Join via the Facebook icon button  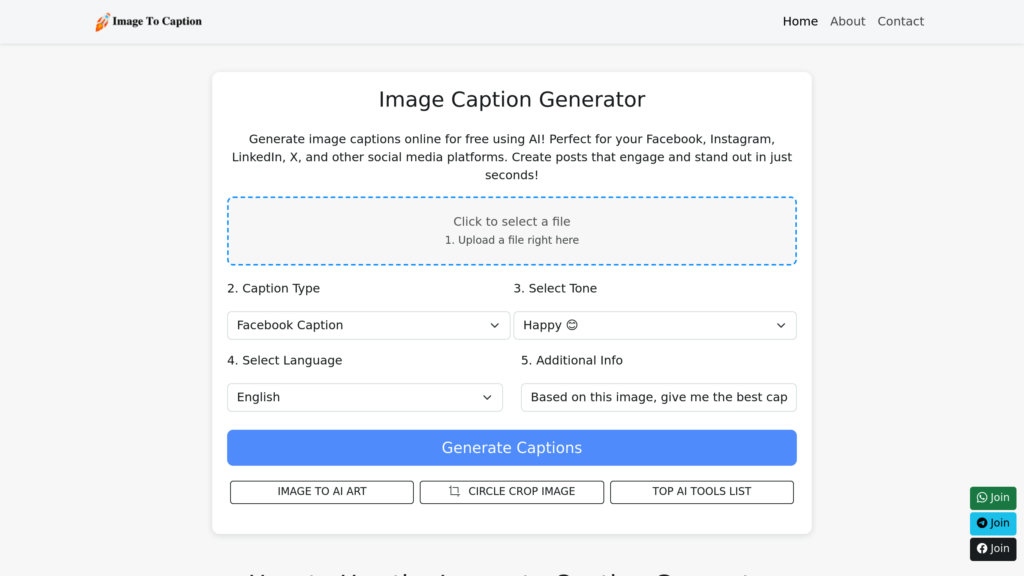pos(992,549)
